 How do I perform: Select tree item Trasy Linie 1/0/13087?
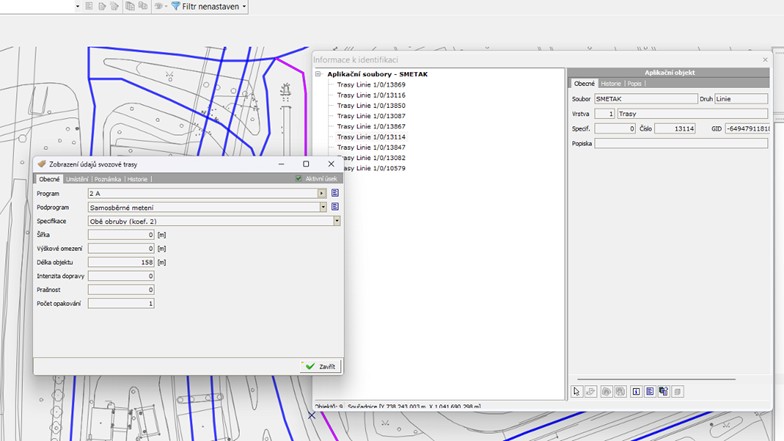(x=371, y=116)
